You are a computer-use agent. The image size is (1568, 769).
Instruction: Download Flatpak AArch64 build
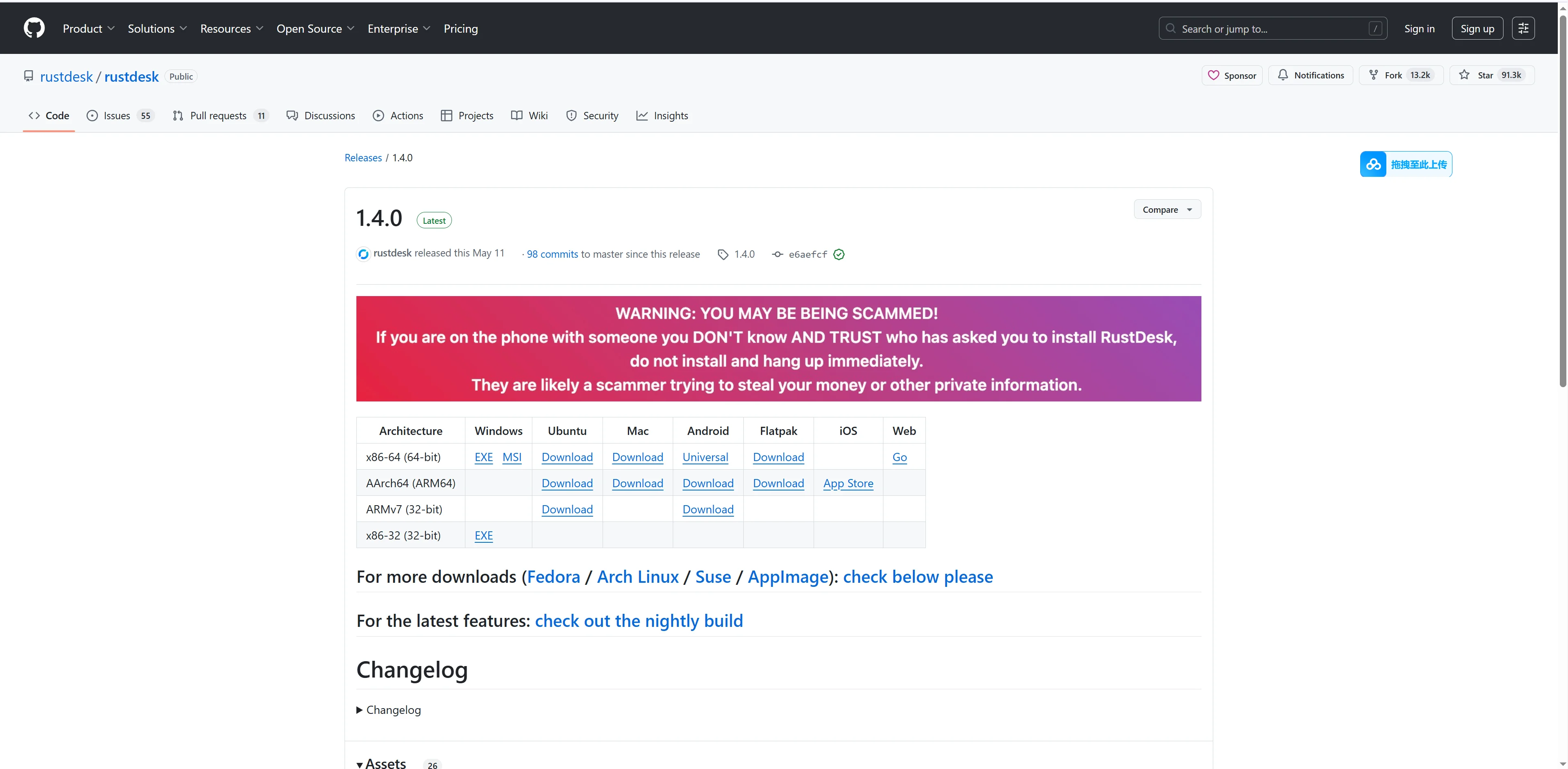pyautogui.click(x=778, y=484)
